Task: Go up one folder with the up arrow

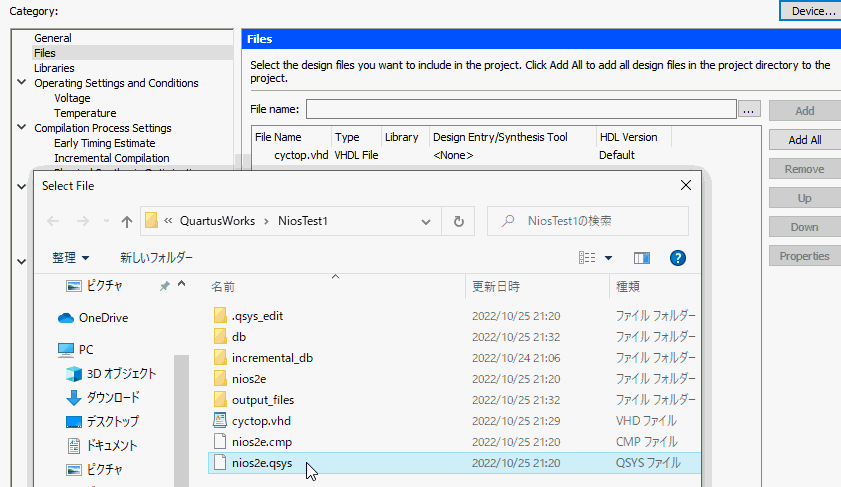Action: 127,222
